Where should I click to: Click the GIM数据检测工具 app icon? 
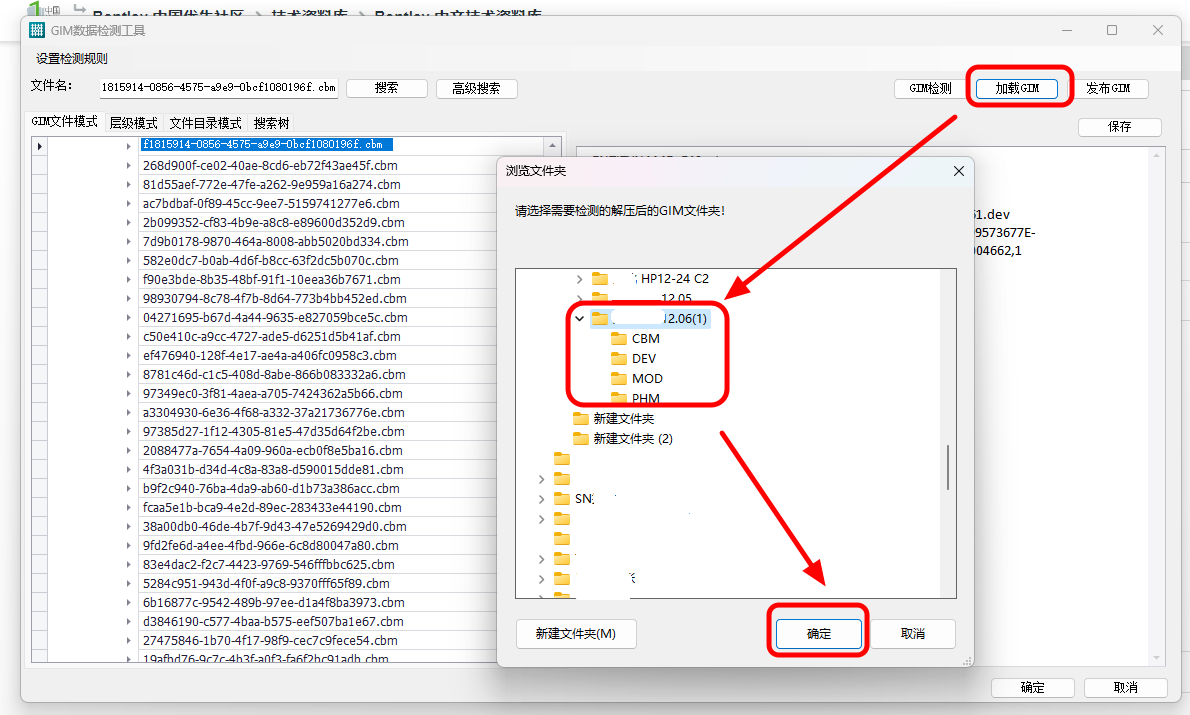click(x=36, y=30)
